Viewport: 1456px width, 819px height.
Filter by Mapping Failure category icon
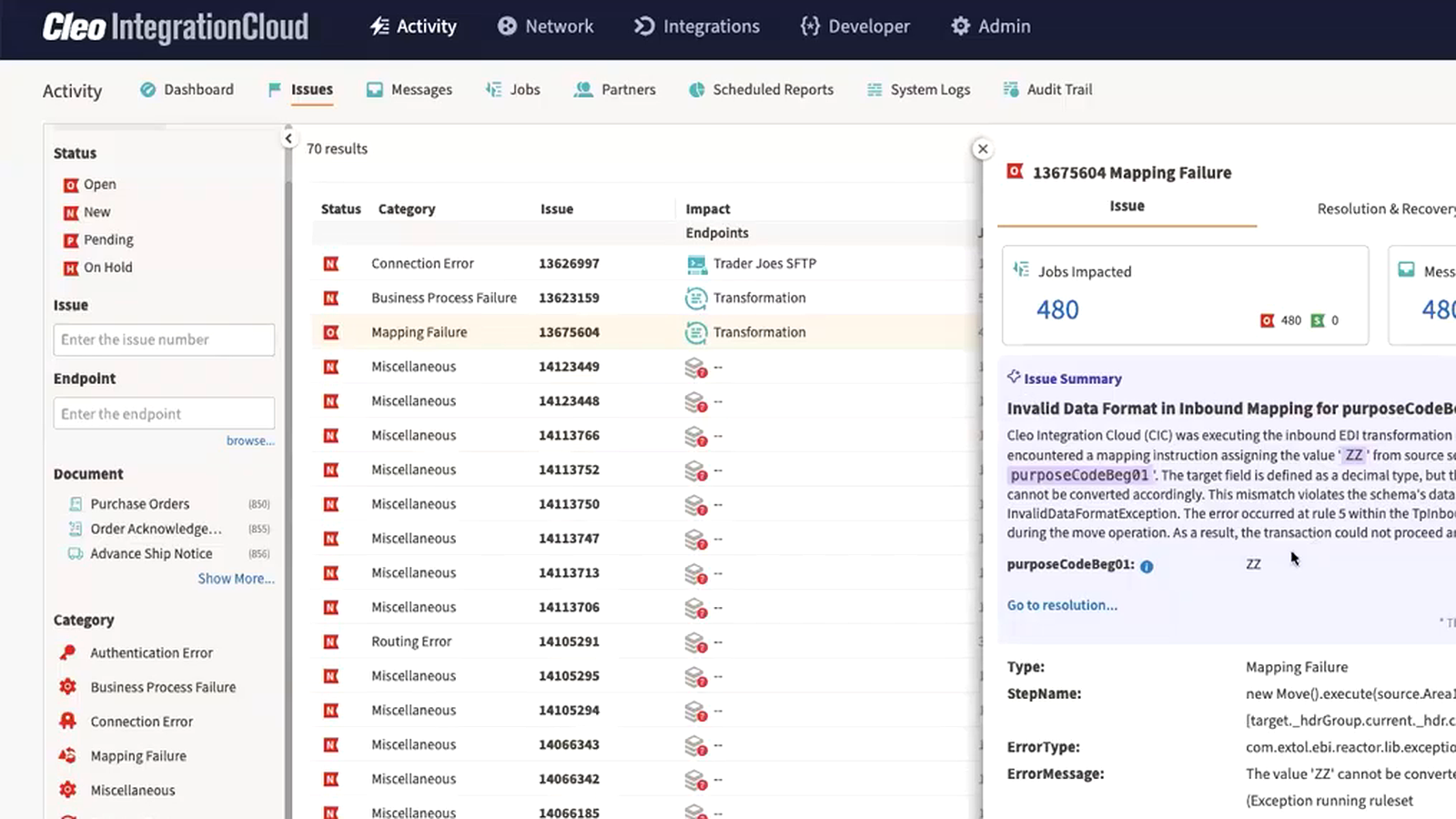pos(67,755)
